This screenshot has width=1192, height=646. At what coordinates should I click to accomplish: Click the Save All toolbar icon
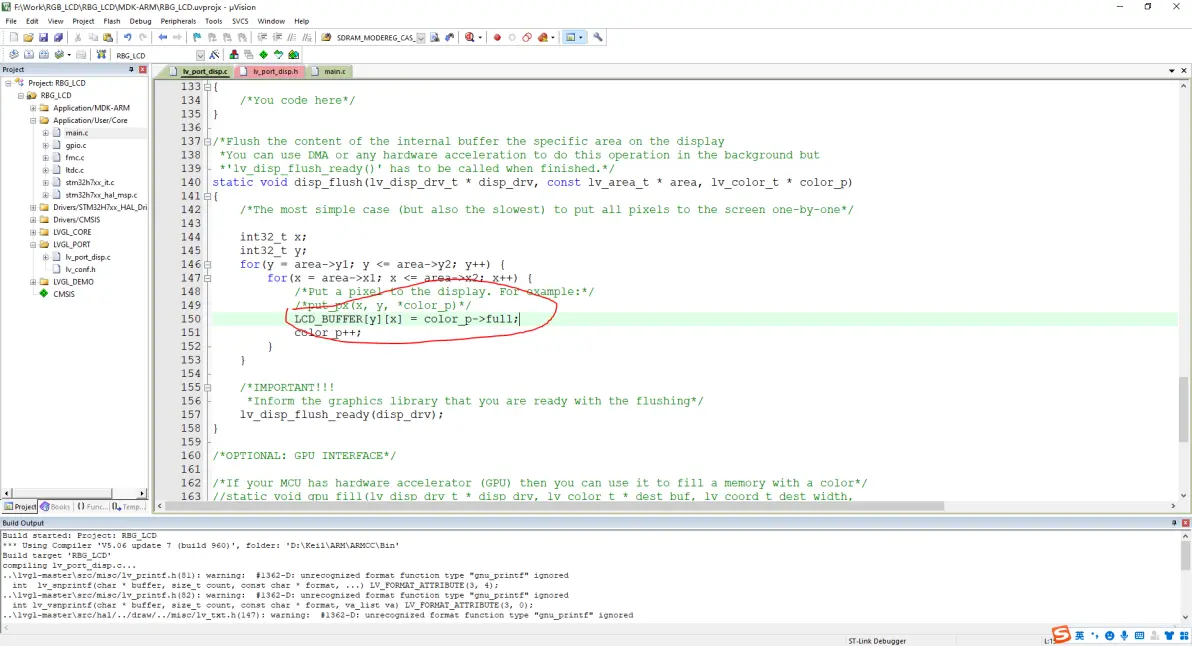58,37
